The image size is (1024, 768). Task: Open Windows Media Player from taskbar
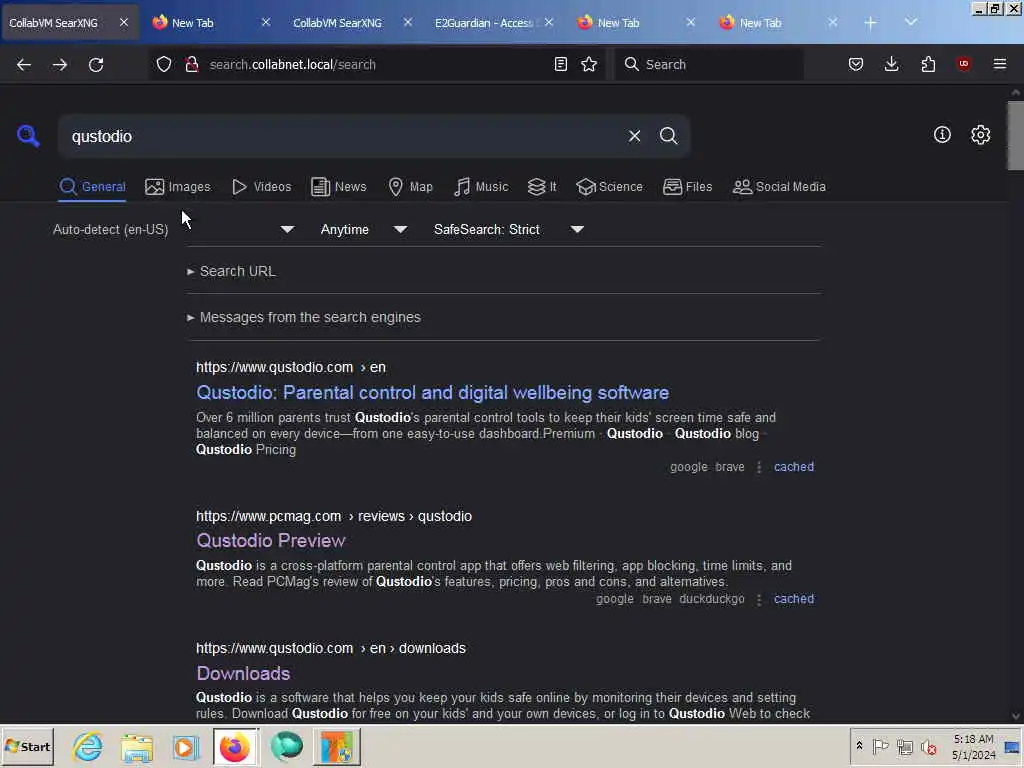pyautogui.click(x=185, y=746)
